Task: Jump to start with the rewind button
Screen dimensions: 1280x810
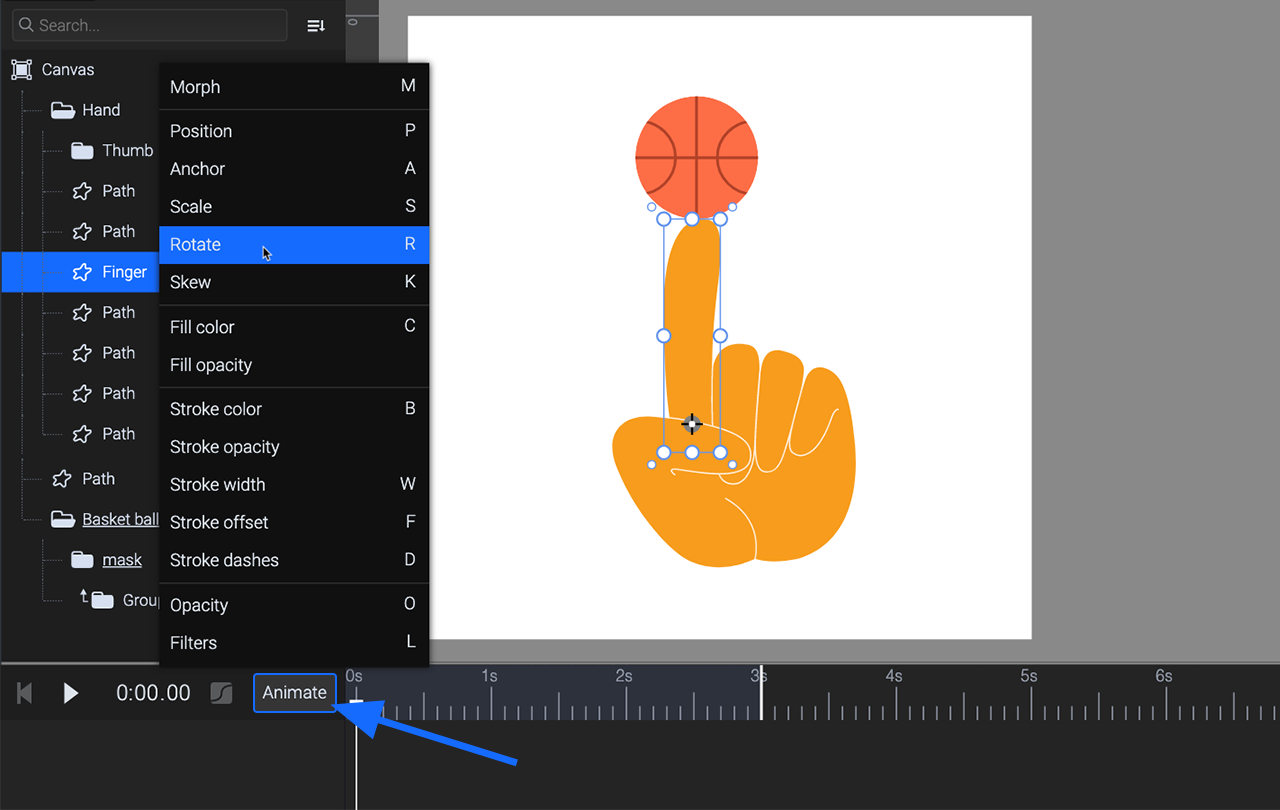Action: [26, 693]
